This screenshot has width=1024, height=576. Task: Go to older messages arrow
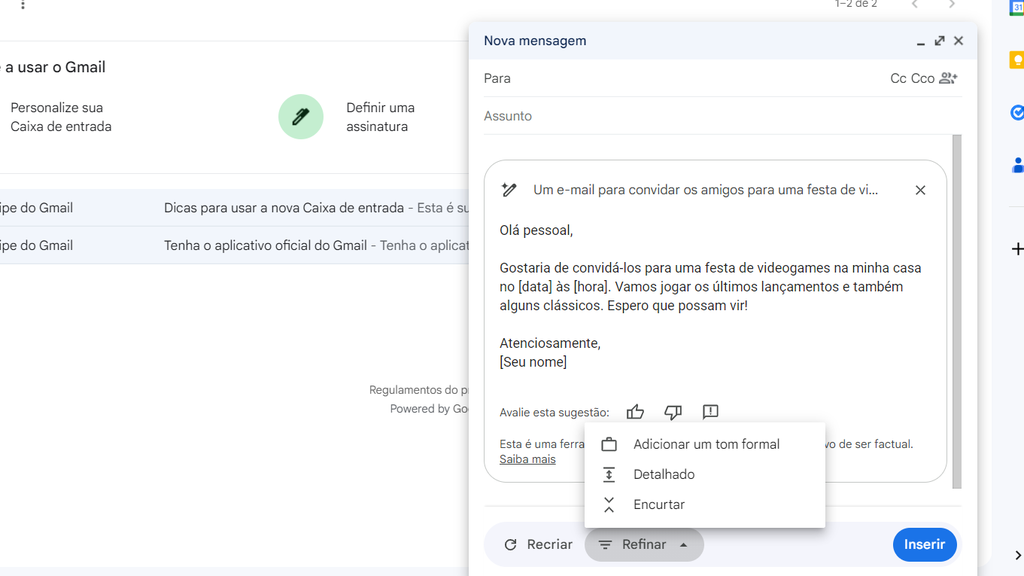[x=952, y=4]
